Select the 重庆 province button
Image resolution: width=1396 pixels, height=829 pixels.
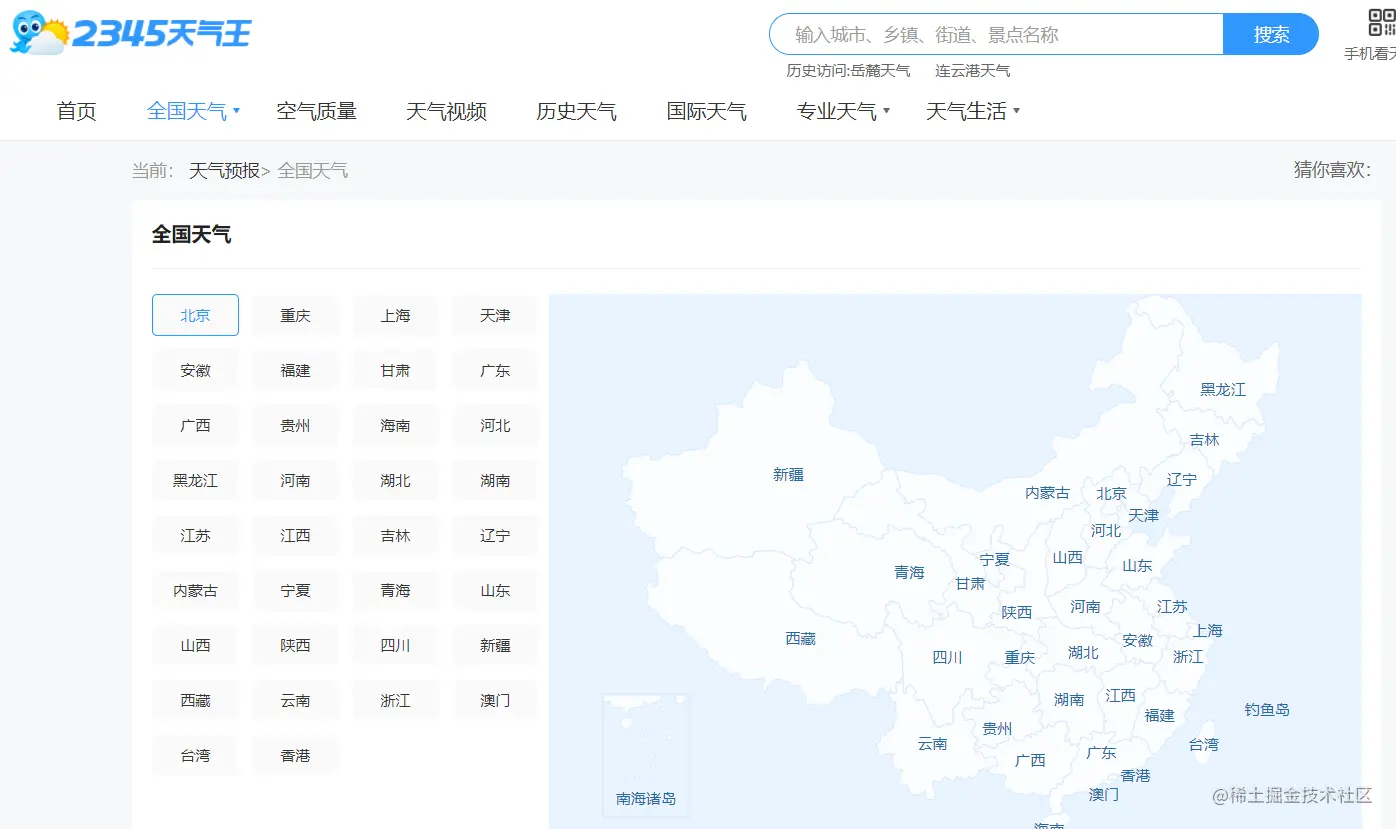point(295,315)
